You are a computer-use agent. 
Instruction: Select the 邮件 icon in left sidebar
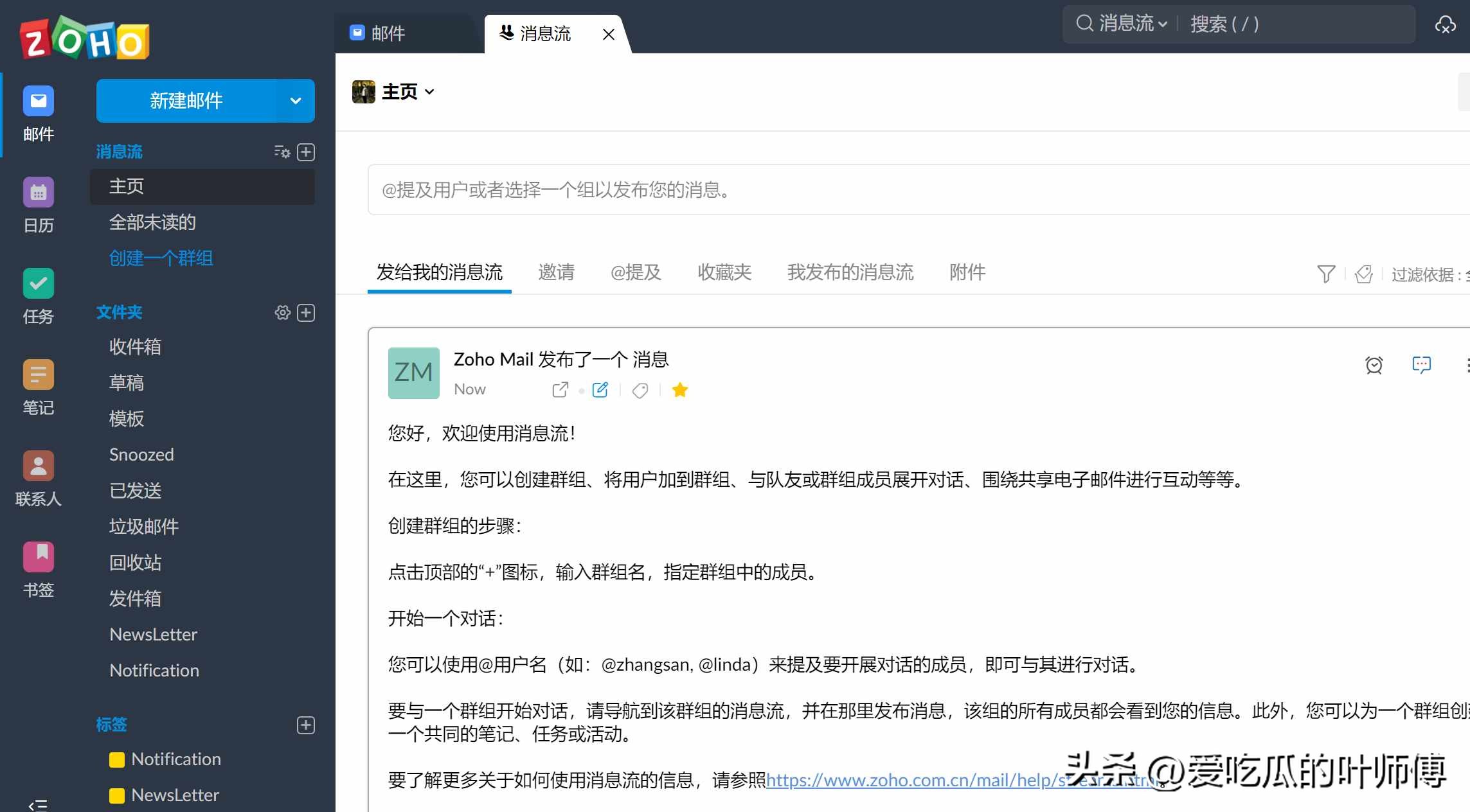(x=37, y=101)
